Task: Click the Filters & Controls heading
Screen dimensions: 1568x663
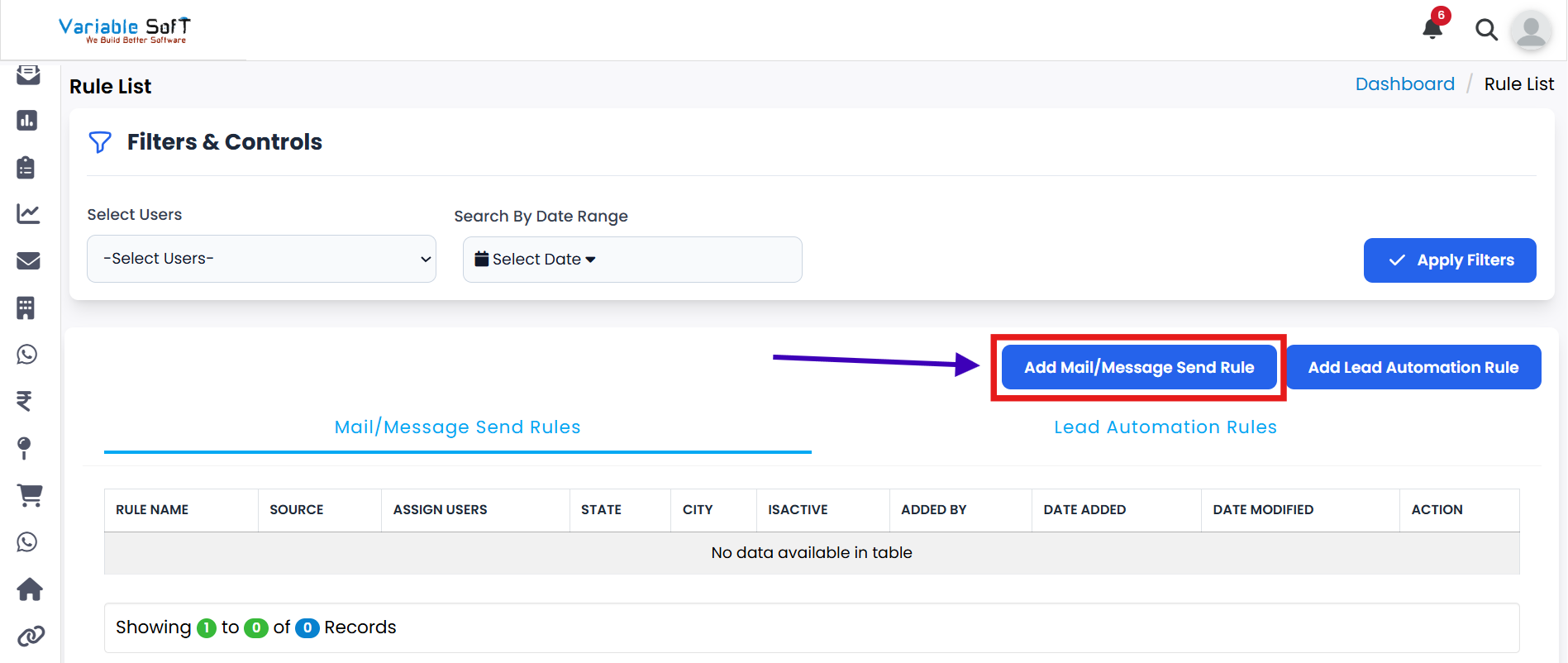Action: (x=225, y=142)
